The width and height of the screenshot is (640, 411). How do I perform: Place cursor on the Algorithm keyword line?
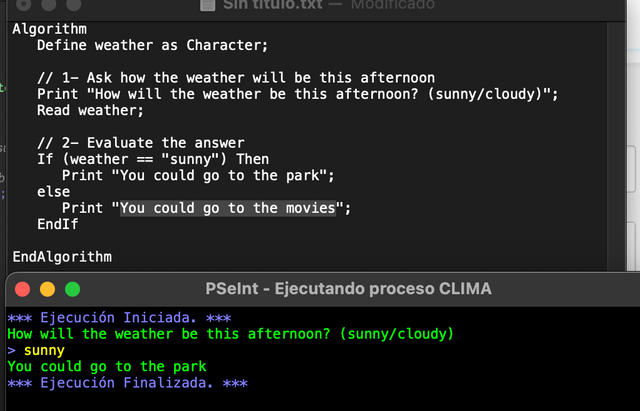[50, 29]
